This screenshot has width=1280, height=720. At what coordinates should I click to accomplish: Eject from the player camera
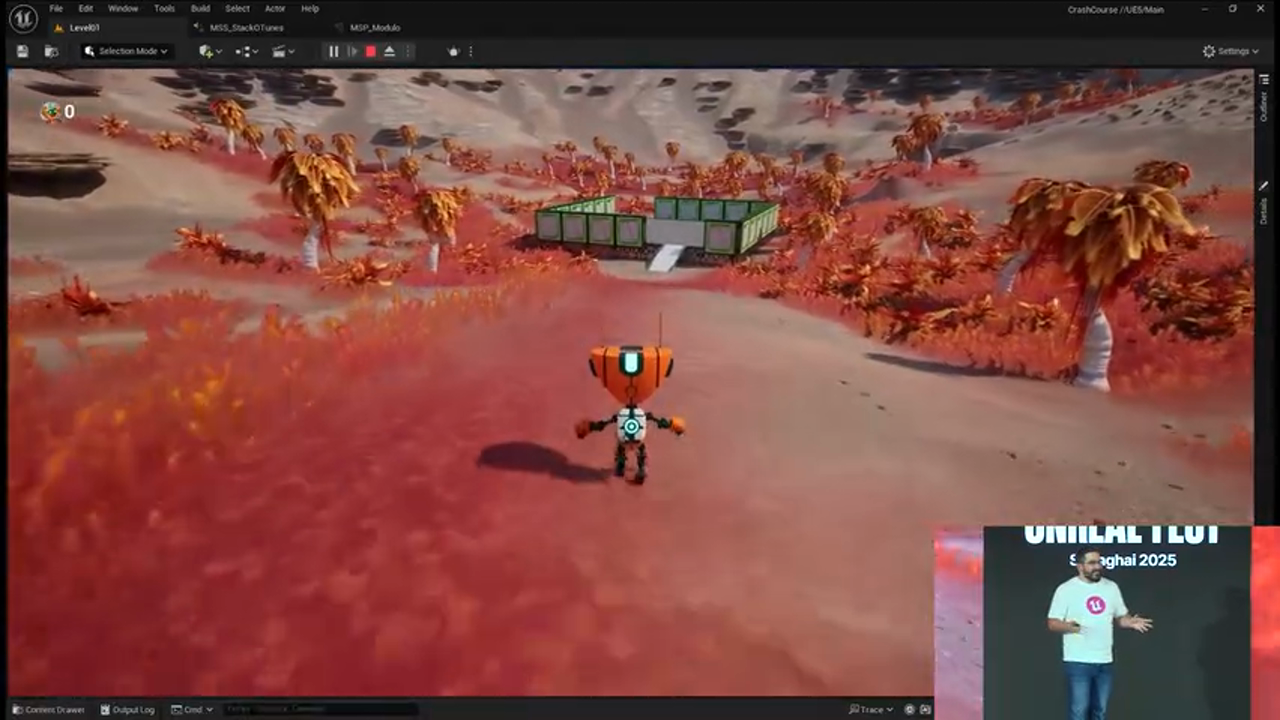tap(389, 51)
